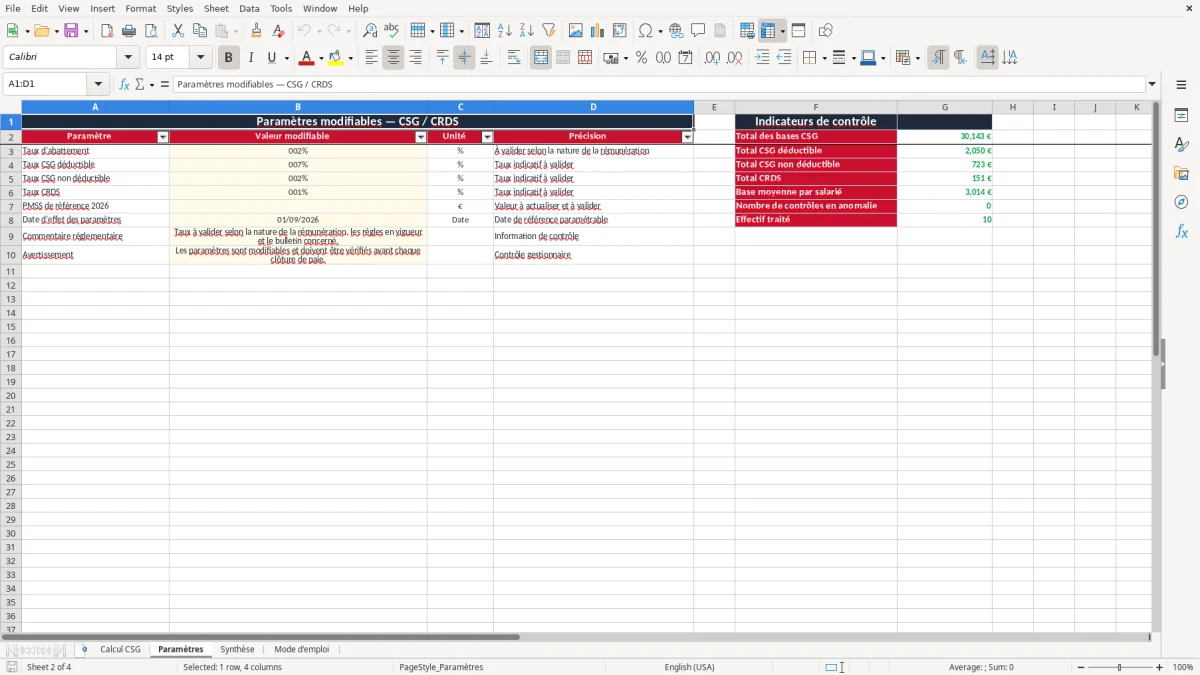
Task: Open the Sheet menu
Action: 217,8
